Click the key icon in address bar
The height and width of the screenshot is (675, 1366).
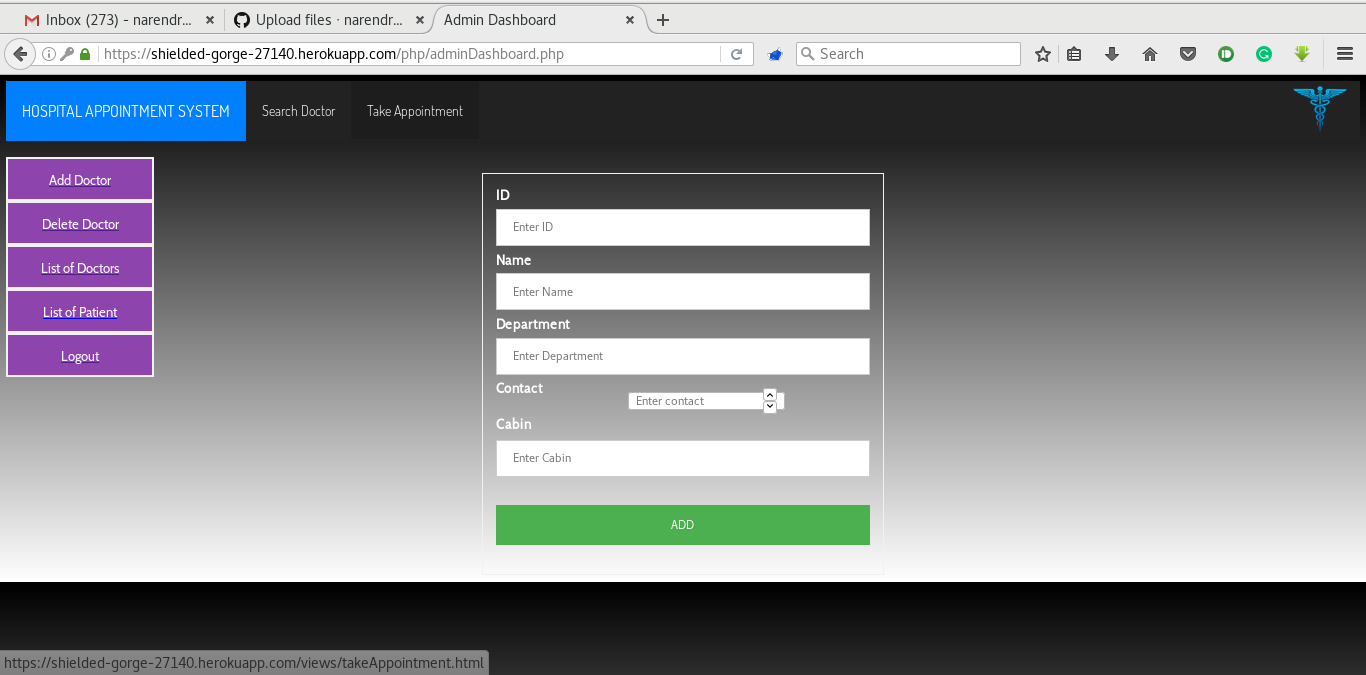(x=67, y=54)
